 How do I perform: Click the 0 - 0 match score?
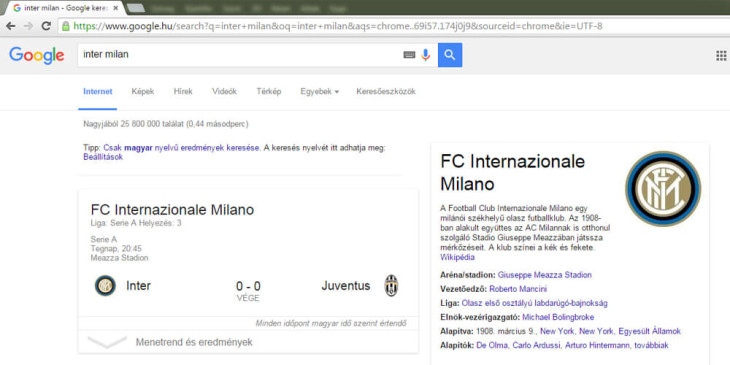pyautogui.click(x=248, y=286)
